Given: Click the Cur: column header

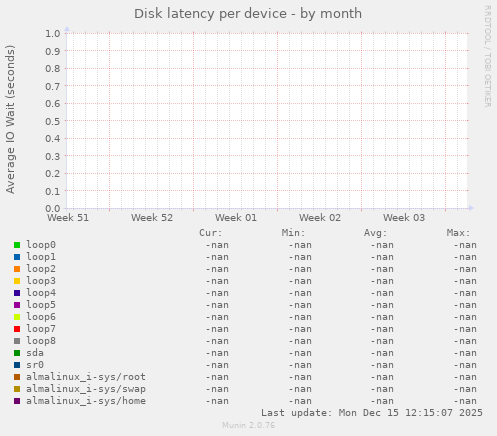Looking at the screenshot, I should point(211,233).
